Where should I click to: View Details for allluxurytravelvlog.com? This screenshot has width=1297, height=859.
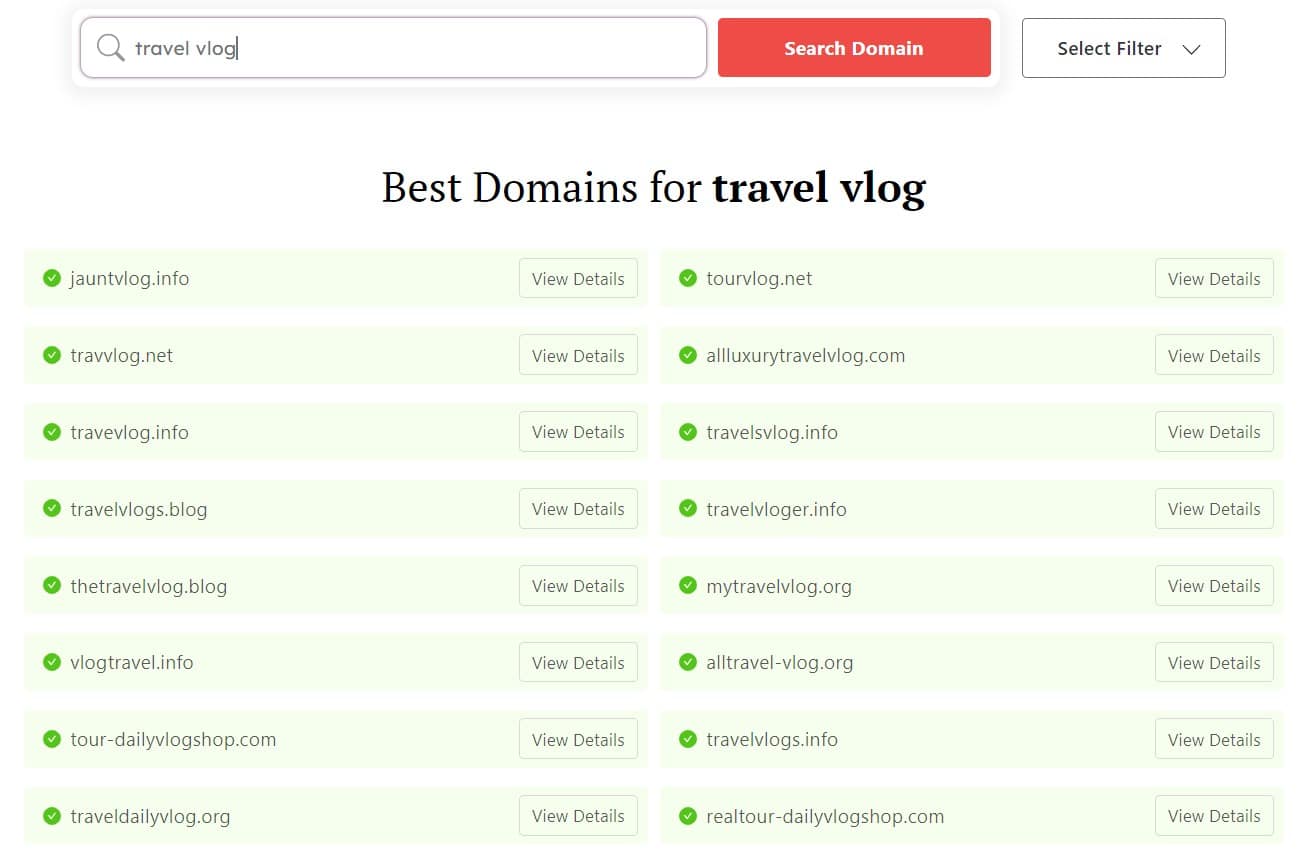click(x=1214, y=355)
